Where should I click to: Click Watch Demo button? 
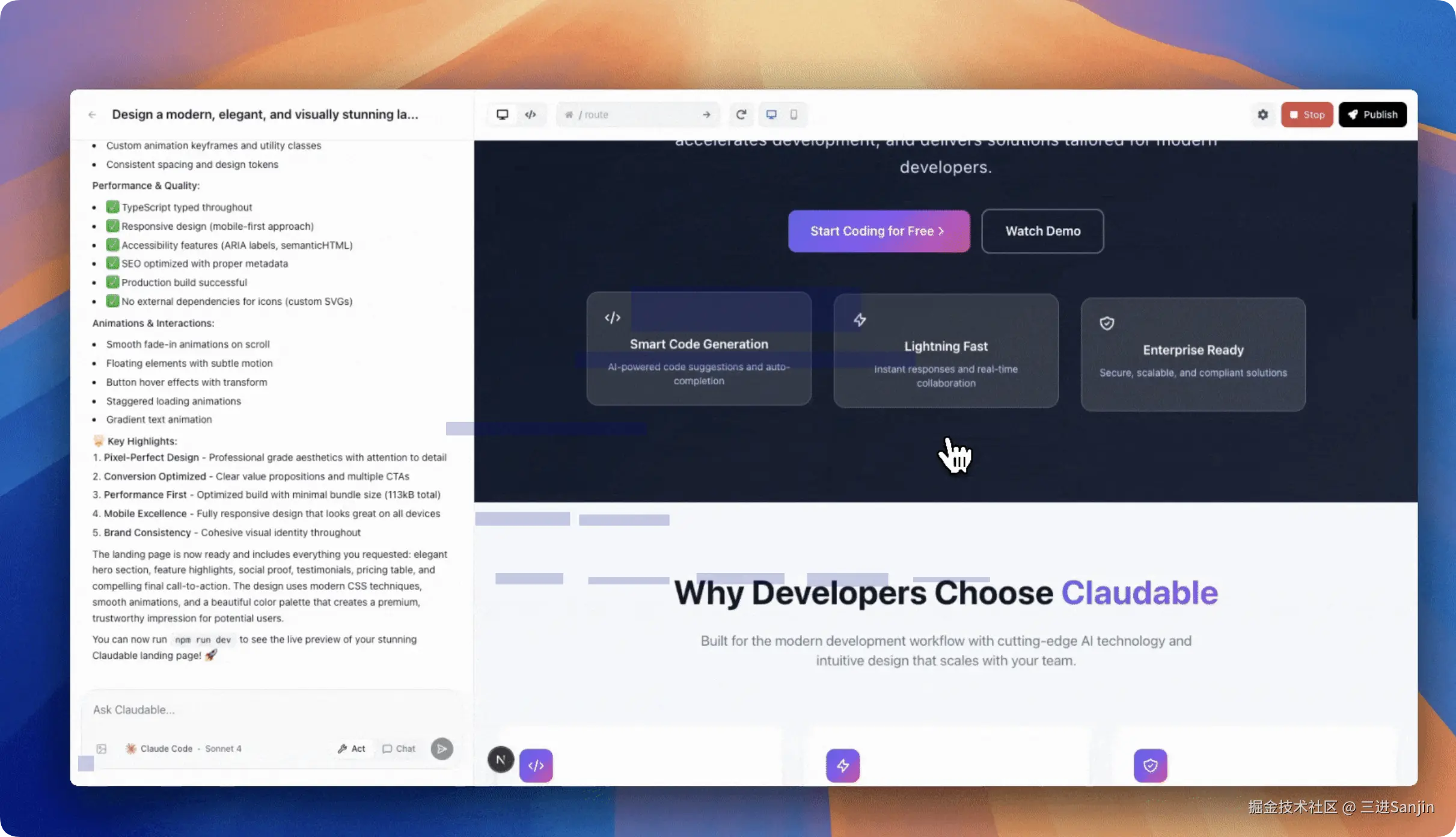pyautogui.click(x=1042, y=231)
